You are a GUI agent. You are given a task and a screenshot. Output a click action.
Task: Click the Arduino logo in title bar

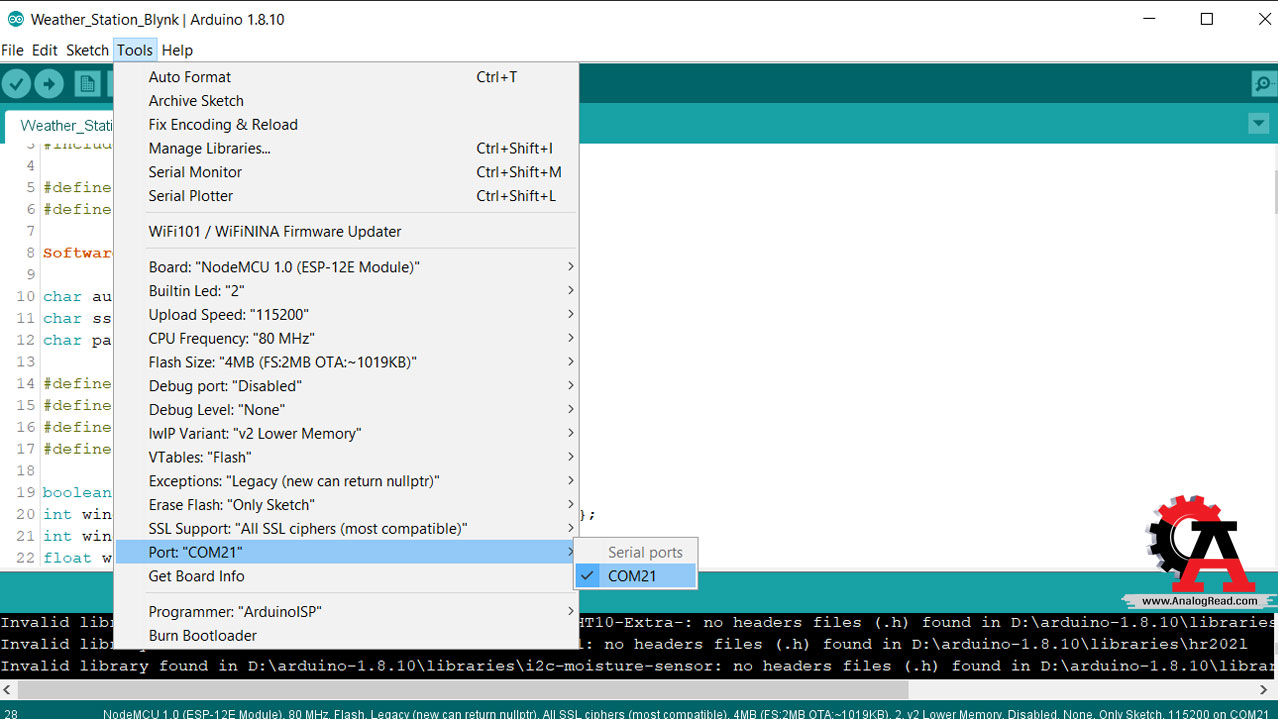pos(15,19)
